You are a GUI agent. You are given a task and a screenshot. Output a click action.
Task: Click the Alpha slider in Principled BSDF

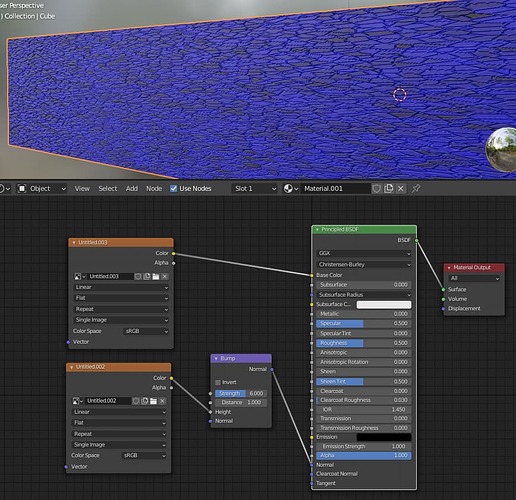coord(364,455)
